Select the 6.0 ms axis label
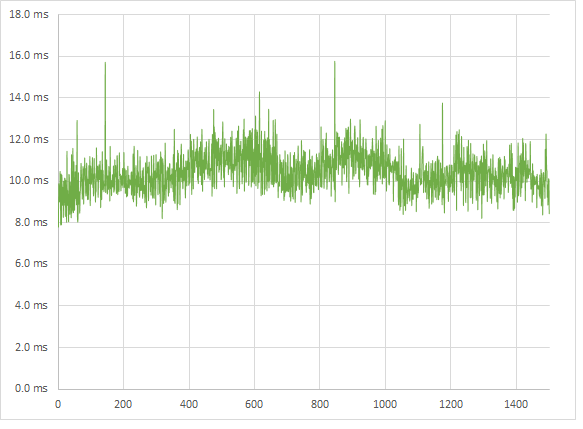This screenshot has width=583, height=429. click(31, 264)
